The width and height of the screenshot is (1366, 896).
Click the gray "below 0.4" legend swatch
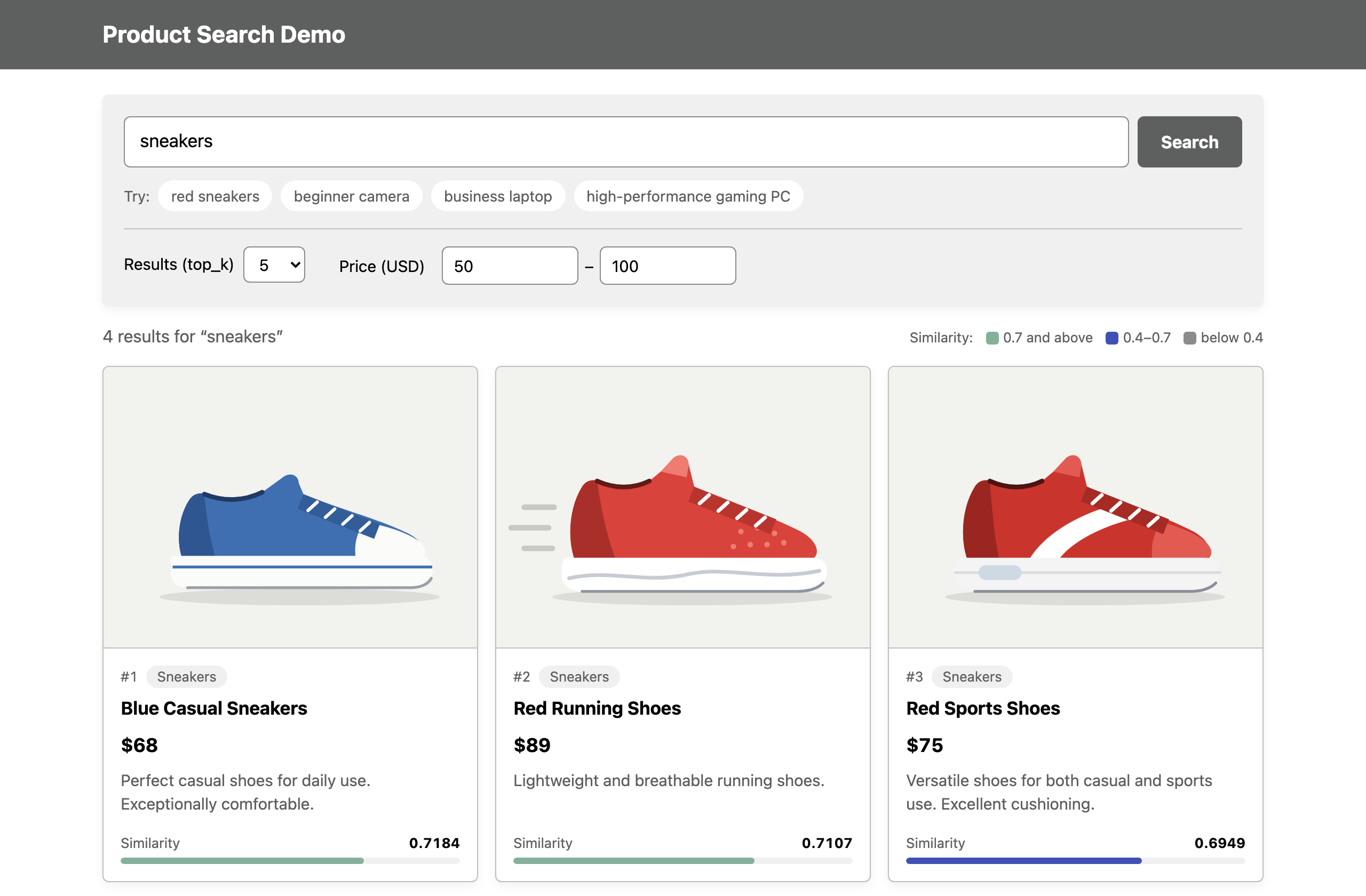point(1190,338)
